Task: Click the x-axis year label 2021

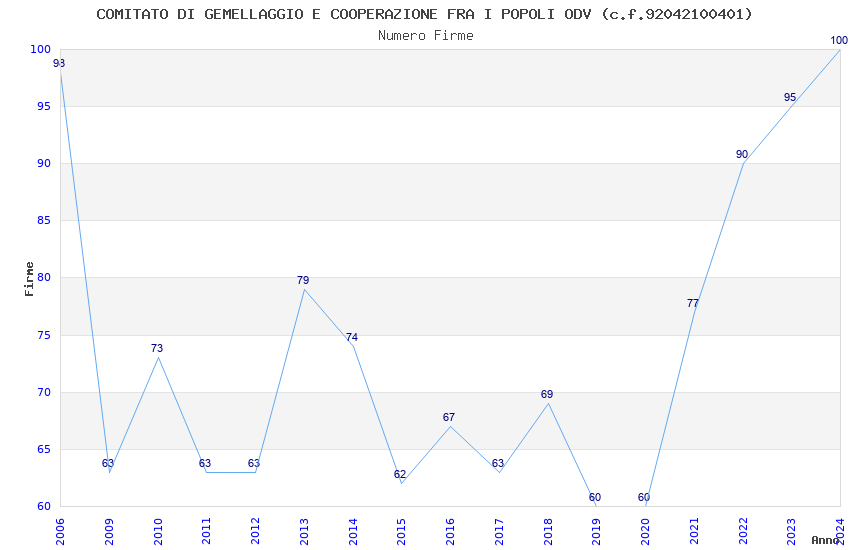Action: pyautogui.click(x=694, y=531)
